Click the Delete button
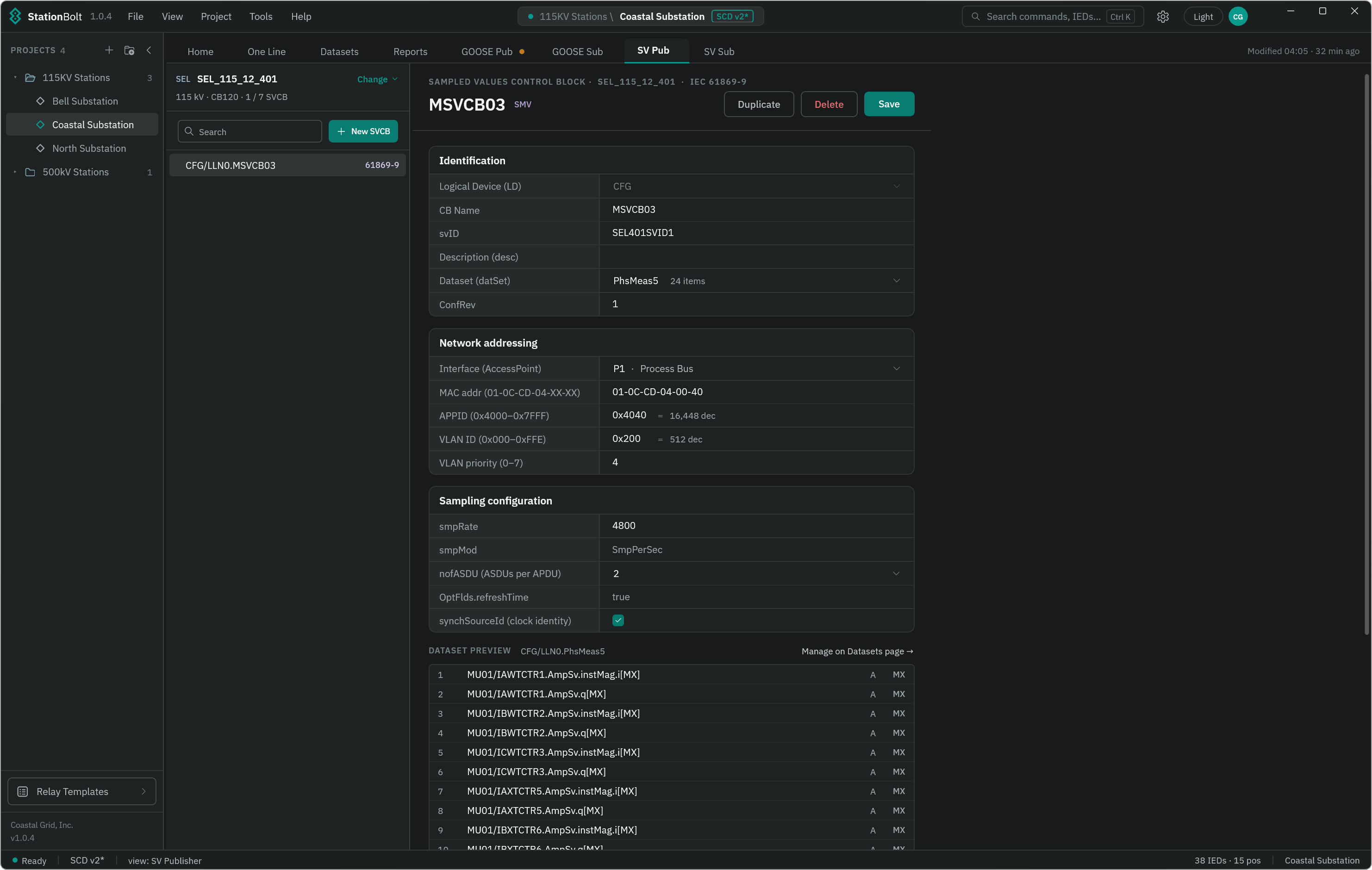 point(829,104)
